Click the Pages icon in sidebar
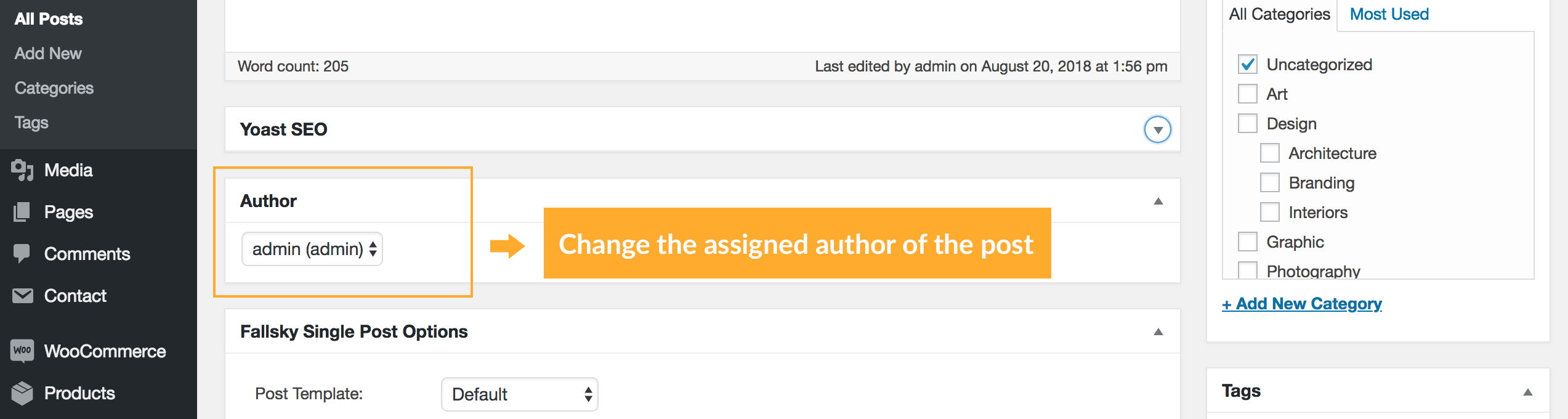The image size is (1568, 419). click(22, 212)
